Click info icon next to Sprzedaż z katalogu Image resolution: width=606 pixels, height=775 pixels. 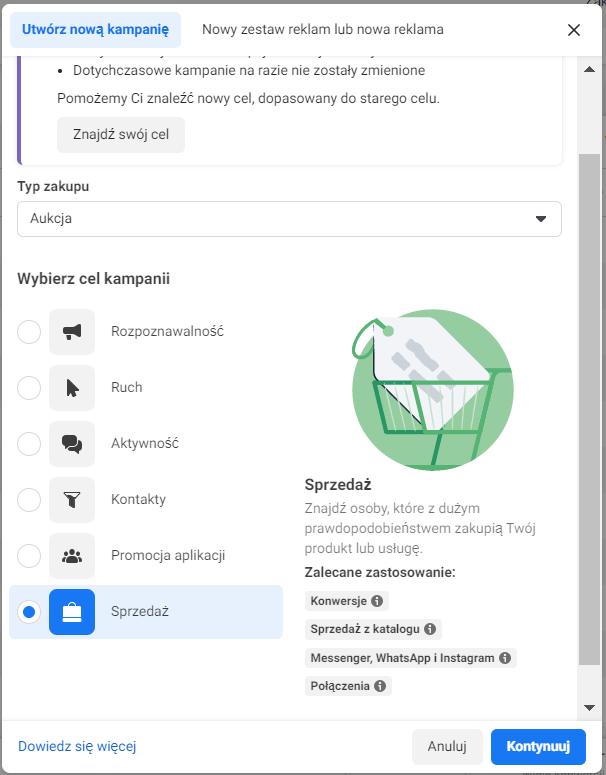430,629
